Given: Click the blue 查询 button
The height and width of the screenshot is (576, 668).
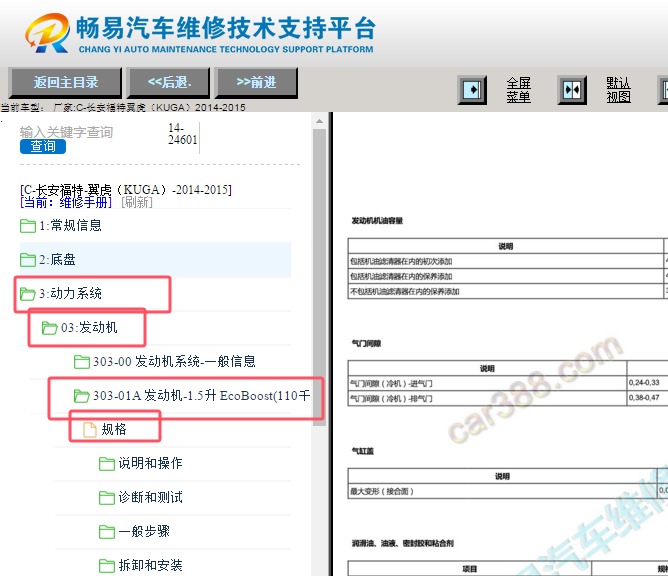Looking at the screenshot, I should [x=43, y=146].
